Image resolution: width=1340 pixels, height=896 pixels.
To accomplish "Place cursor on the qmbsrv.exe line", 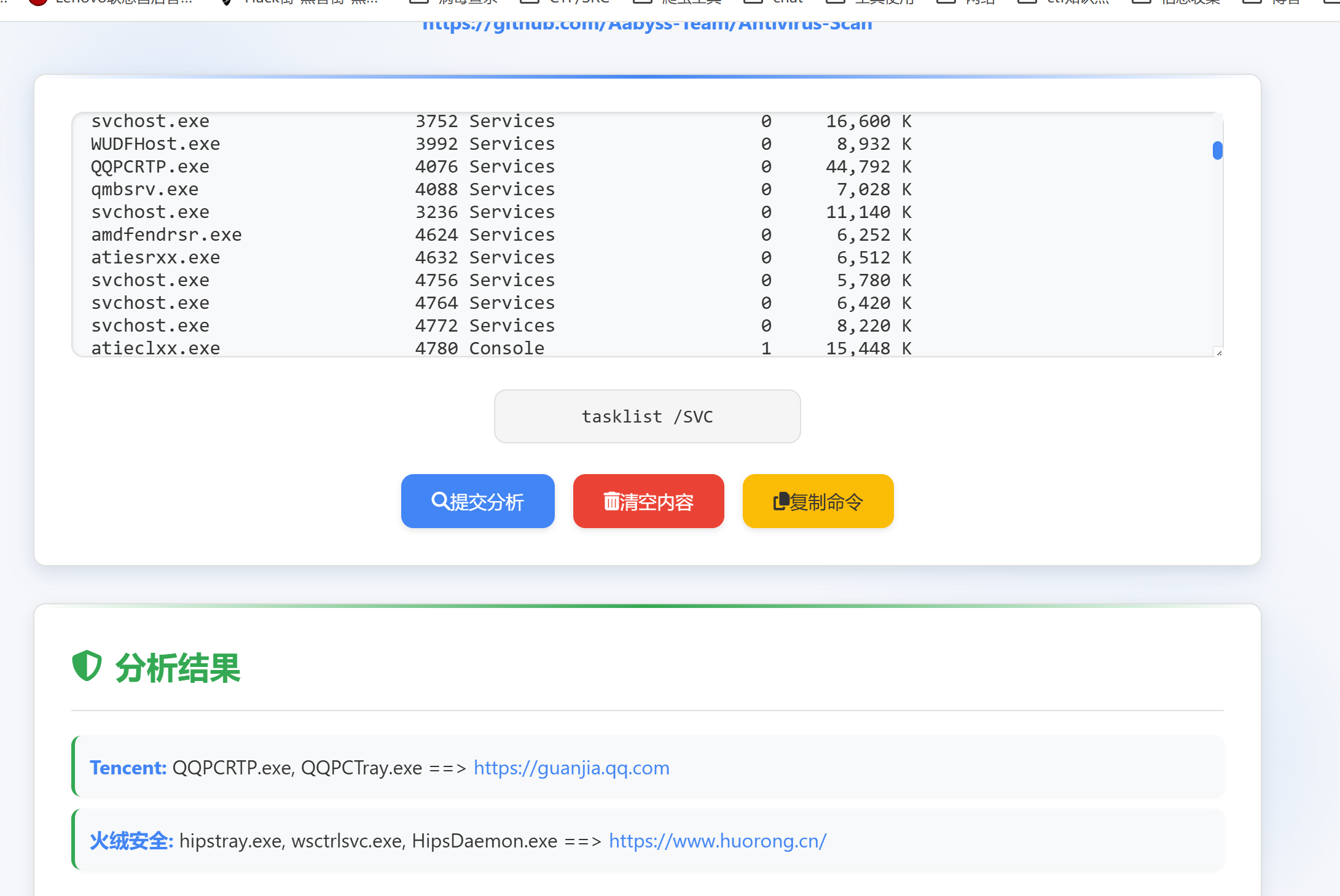I will (x=145, y=190).
